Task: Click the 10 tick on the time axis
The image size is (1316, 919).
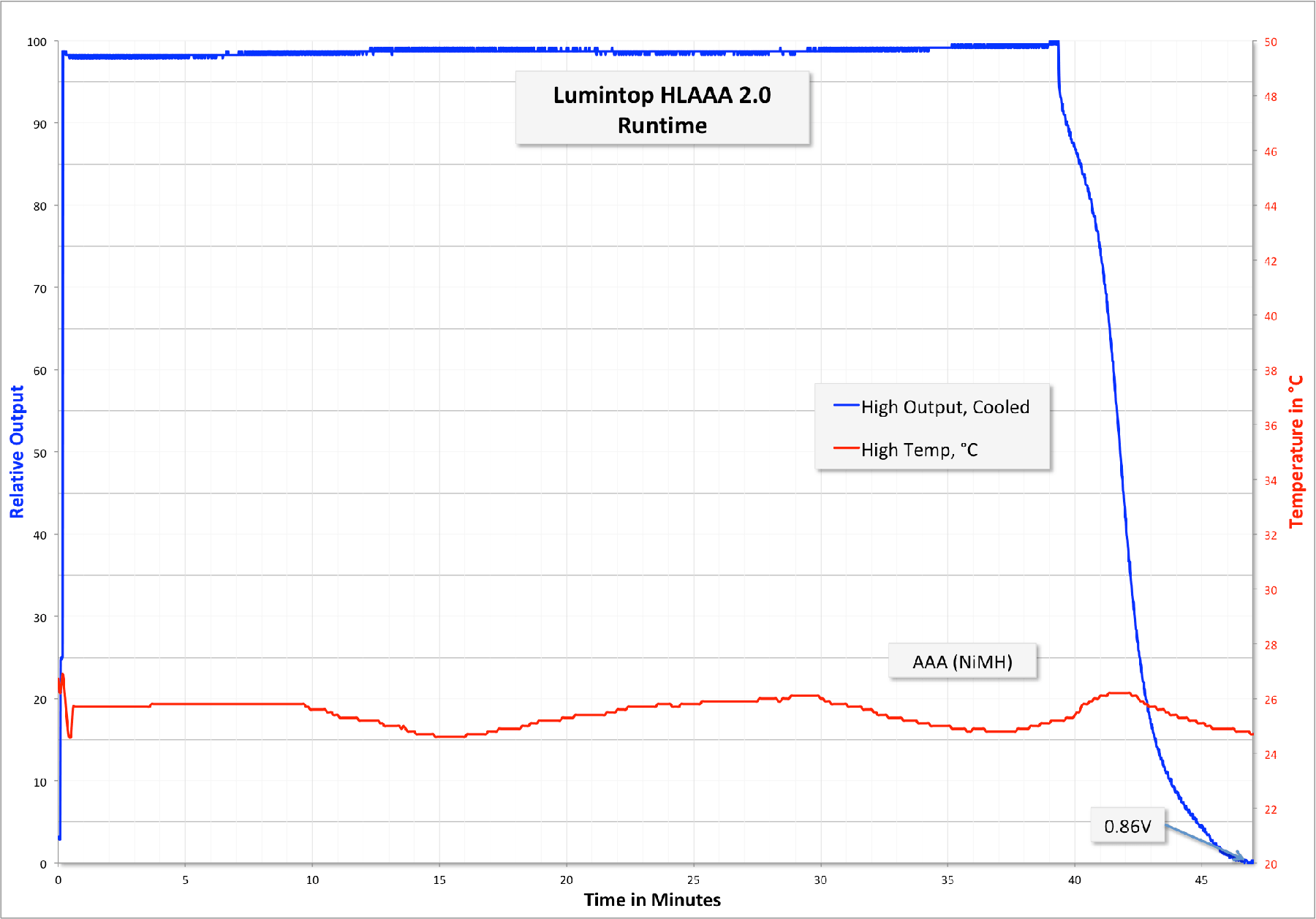Action: click(312, 880)
